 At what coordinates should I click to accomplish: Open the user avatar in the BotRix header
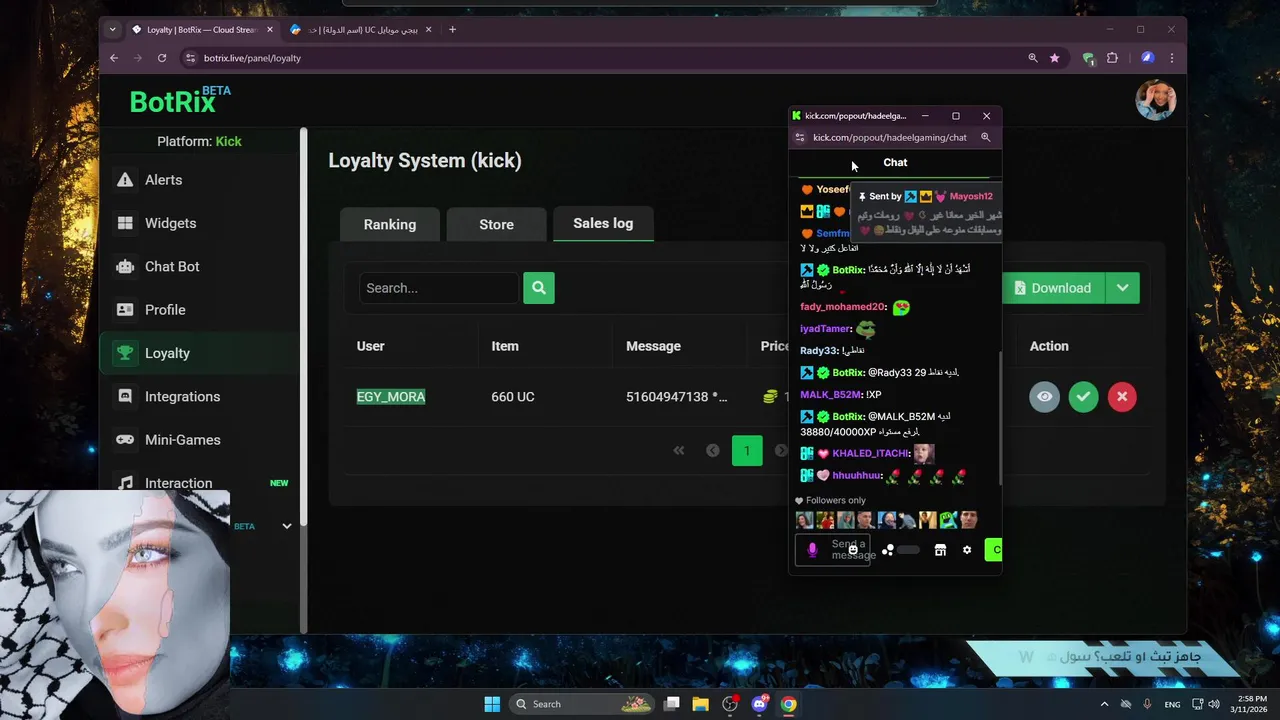click(1155, 100)
